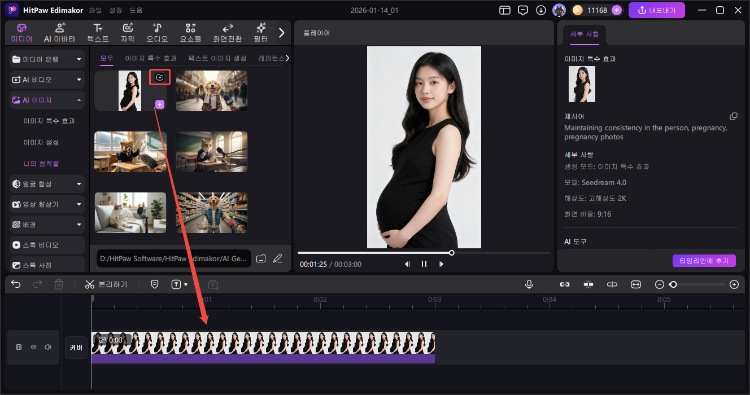This screenshot has width=750, height=395.
Task: Click the 내보내기 export button
Action: pyautogui.click(x=657, y=10)
